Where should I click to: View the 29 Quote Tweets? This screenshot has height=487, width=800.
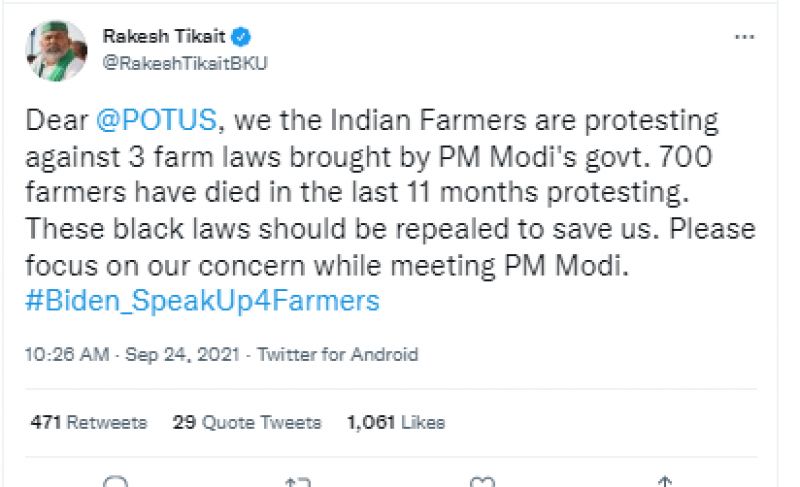247,422
